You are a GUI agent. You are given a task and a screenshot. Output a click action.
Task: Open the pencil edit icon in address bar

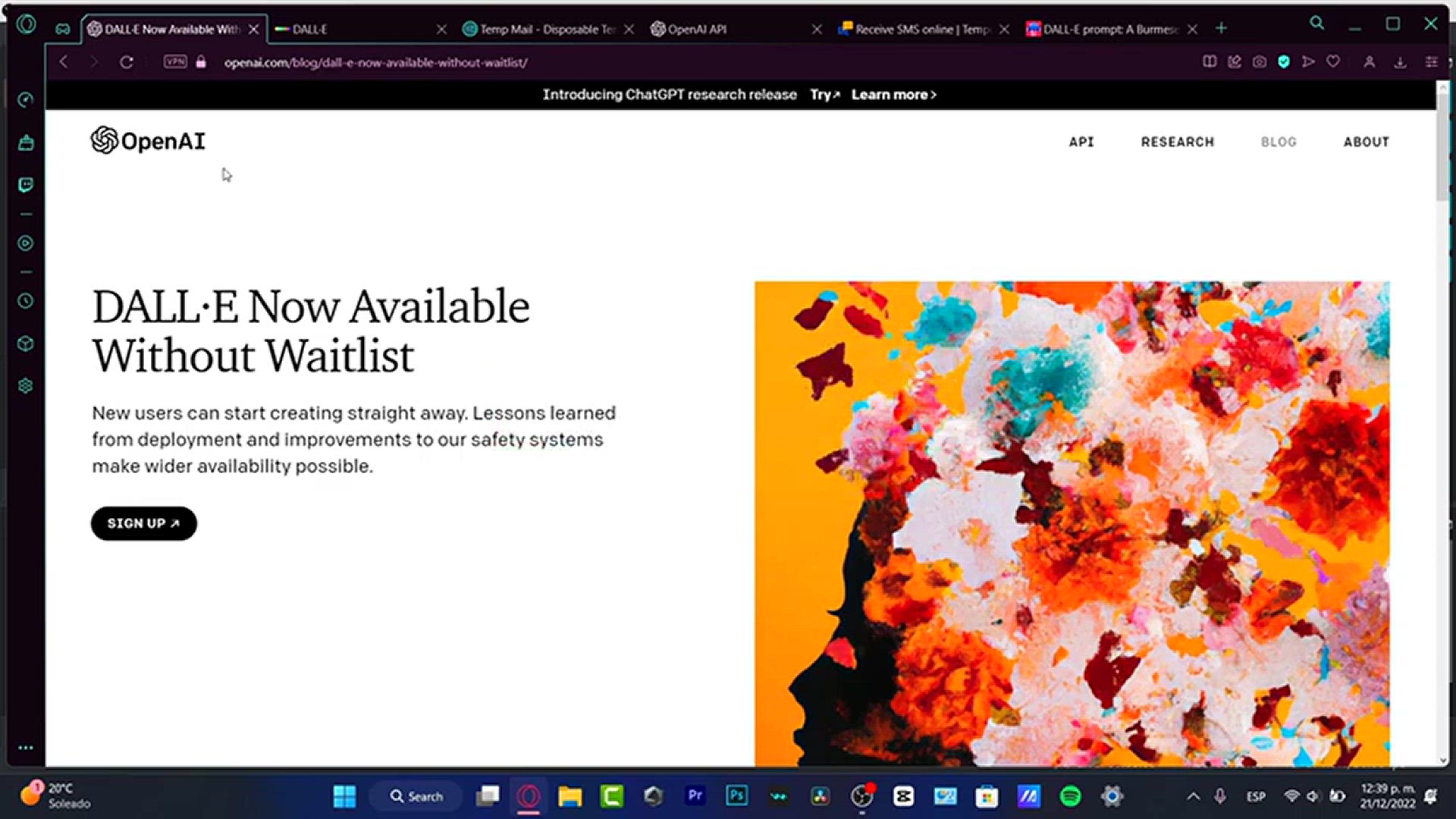pyautogui.click(x=1235, y=62)
